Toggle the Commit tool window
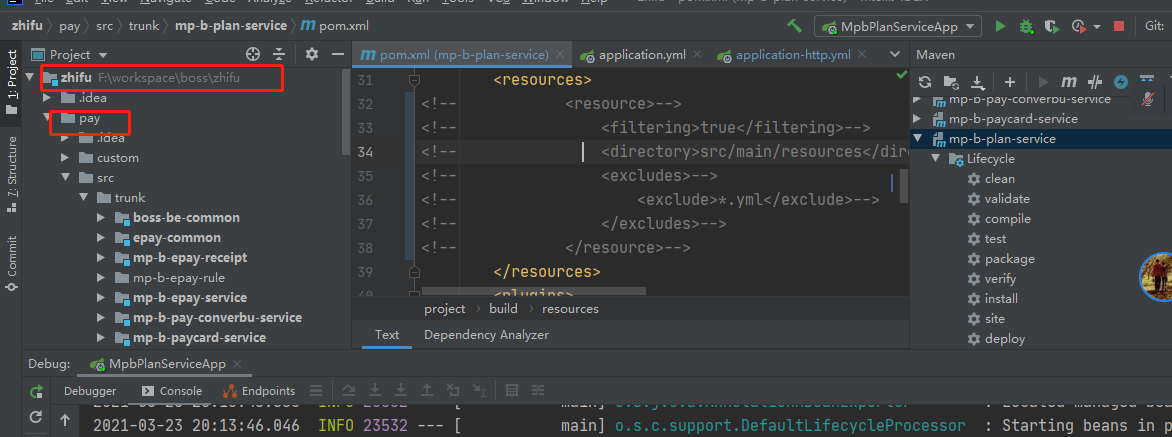Image resolution: width=1172 pixels, height=437 pixels. click(x=11, y=264)
